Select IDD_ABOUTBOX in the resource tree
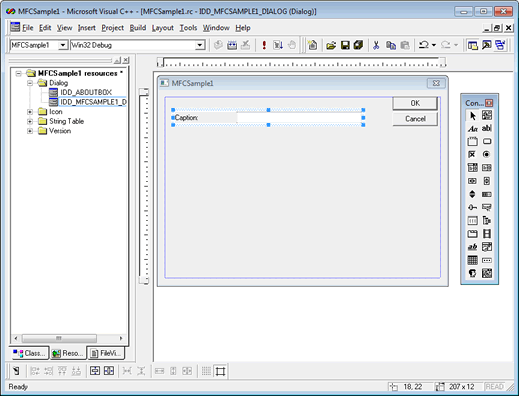Image resolution: width=519 pixels, height=396 pixels. (x=86, y=92)
